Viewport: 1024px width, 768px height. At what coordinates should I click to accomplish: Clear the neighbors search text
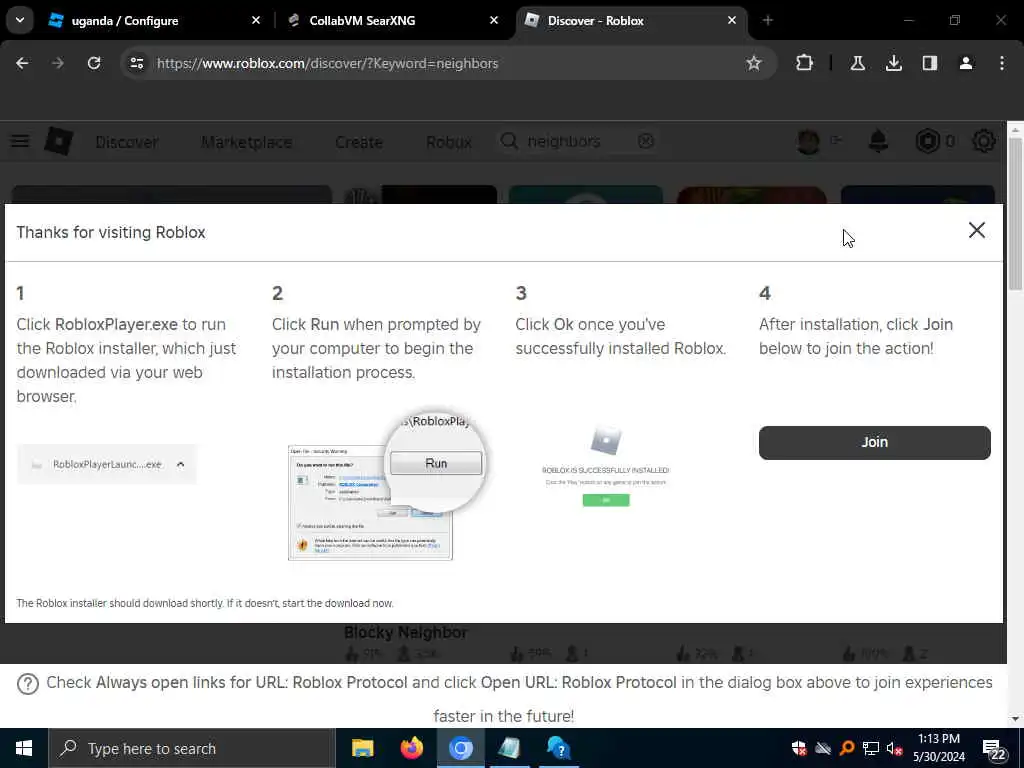coord(646,141)
